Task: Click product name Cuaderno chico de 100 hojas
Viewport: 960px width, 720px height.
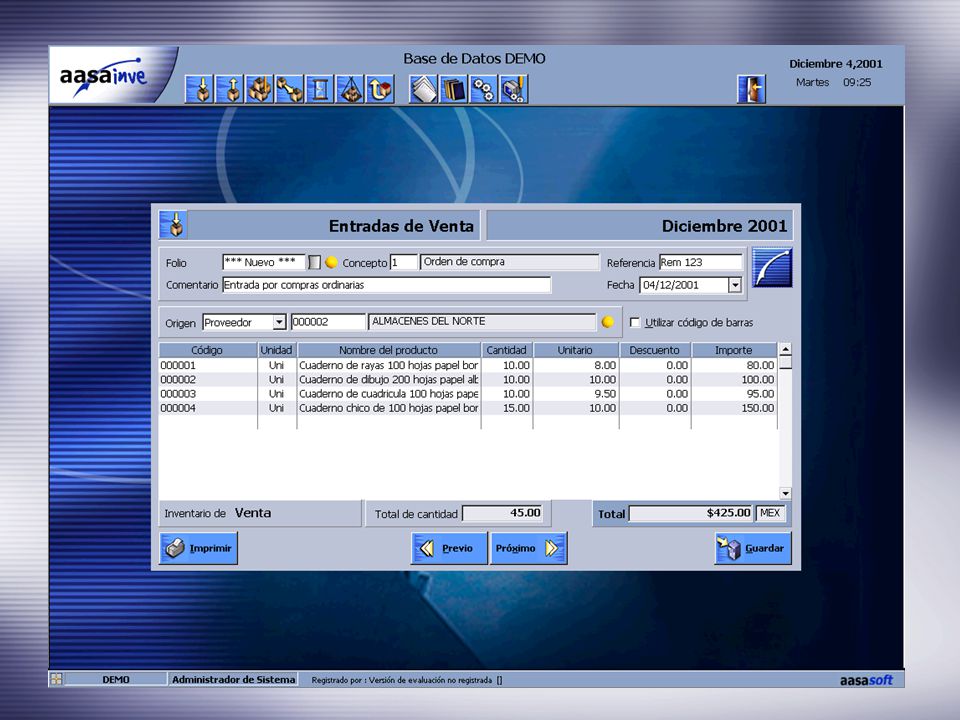Action: (x=389, y=408)
